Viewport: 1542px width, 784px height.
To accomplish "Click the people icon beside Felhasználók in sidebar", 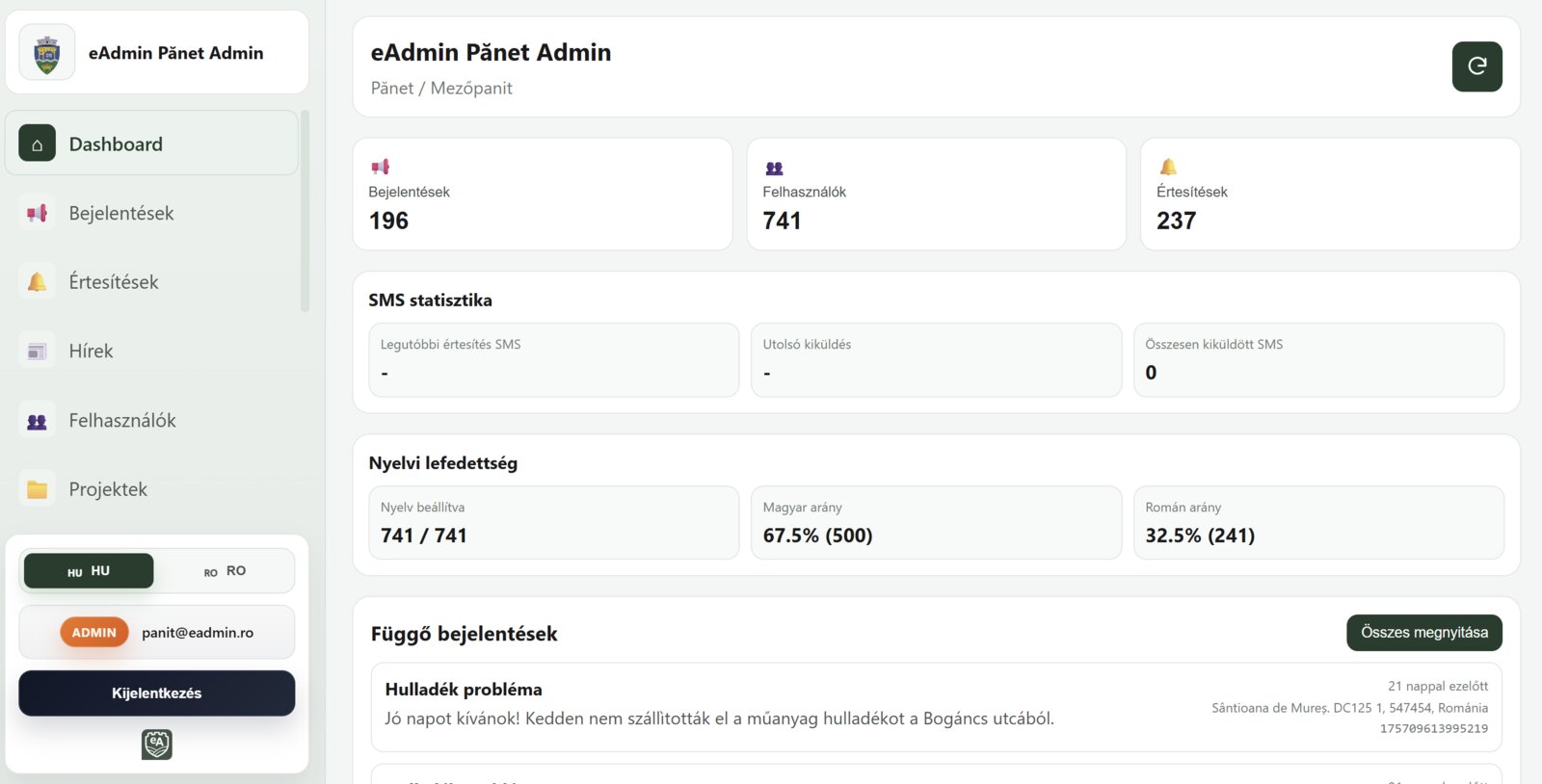I will tap(37, 421).
